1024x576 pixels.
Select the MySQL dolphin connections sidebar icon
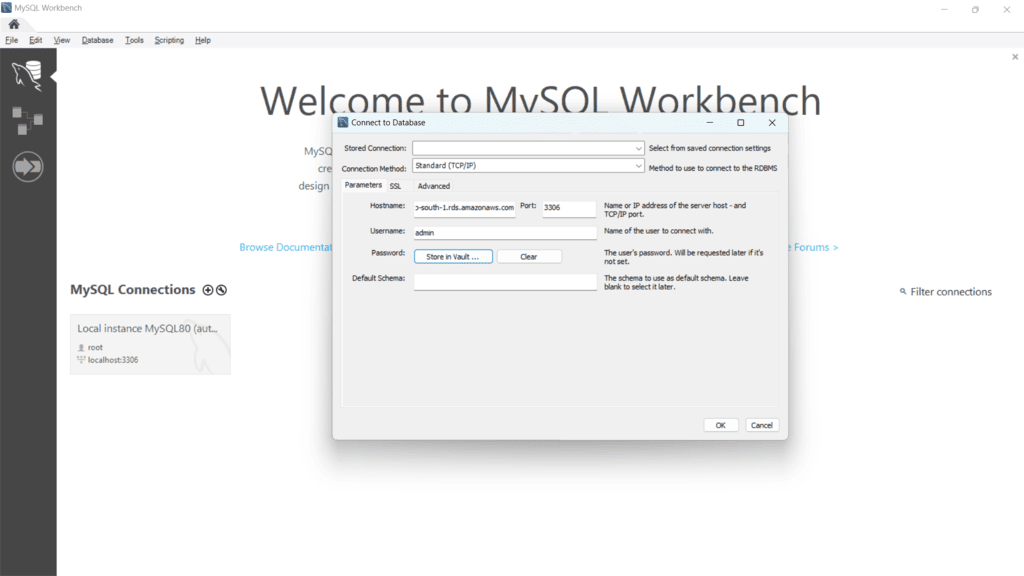[27, 76]
